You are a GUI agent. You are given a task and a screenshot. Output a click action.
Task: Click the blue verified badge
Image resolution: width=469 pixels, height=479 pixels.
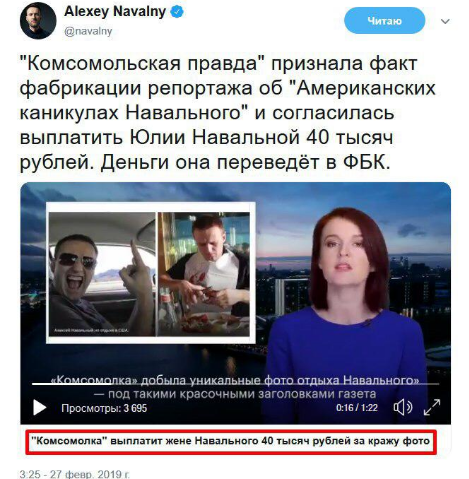[177, 12]
